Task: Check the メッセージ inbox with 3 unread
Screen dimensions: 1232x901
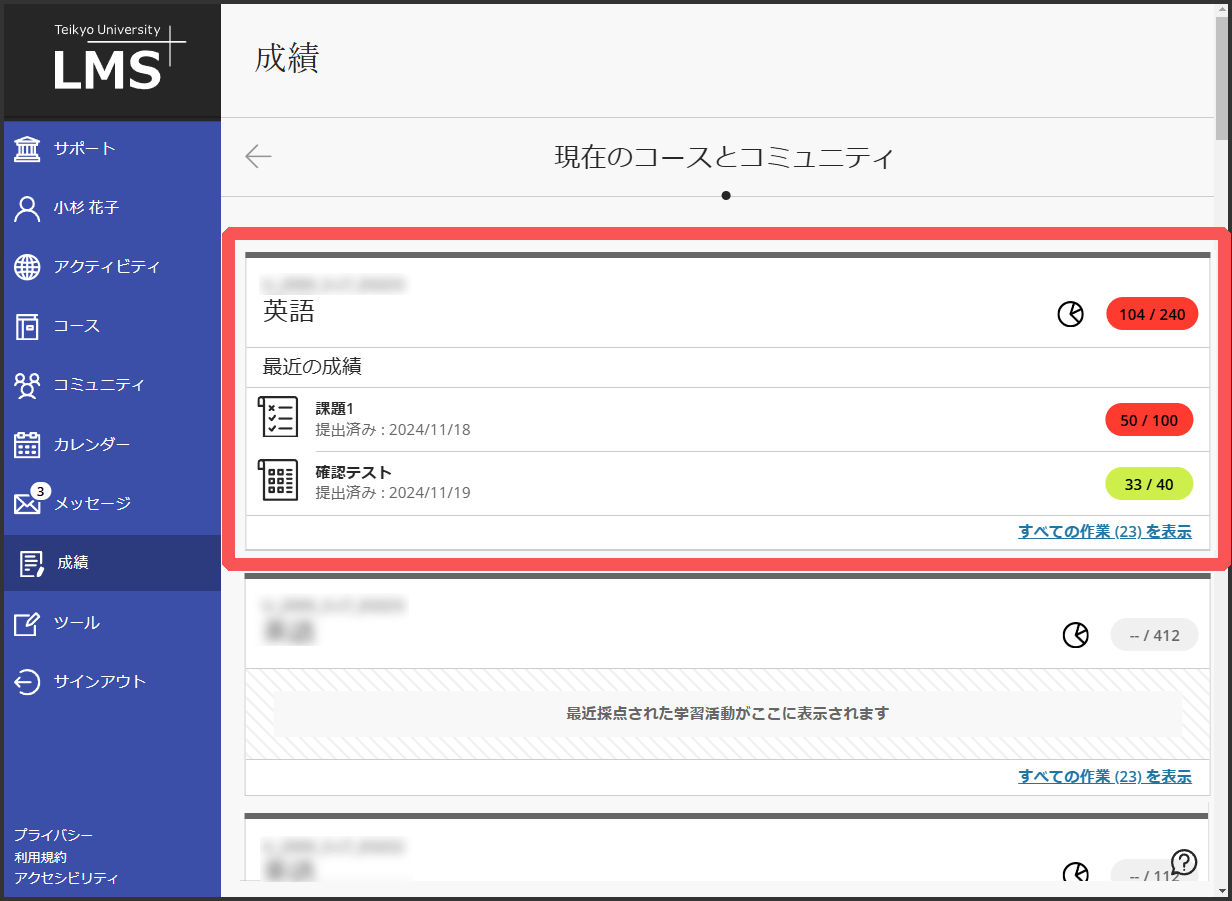Action: click(90, 503)
